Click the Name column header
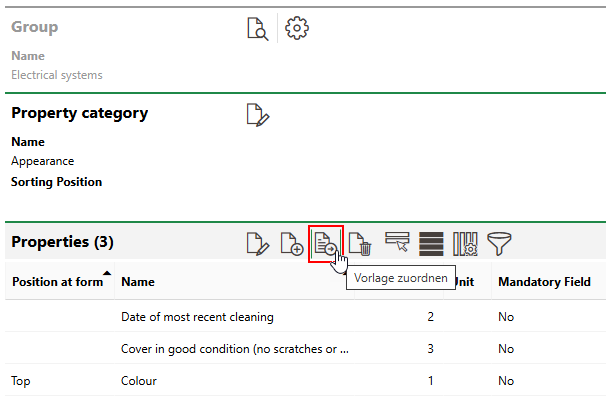 point(137,282)
